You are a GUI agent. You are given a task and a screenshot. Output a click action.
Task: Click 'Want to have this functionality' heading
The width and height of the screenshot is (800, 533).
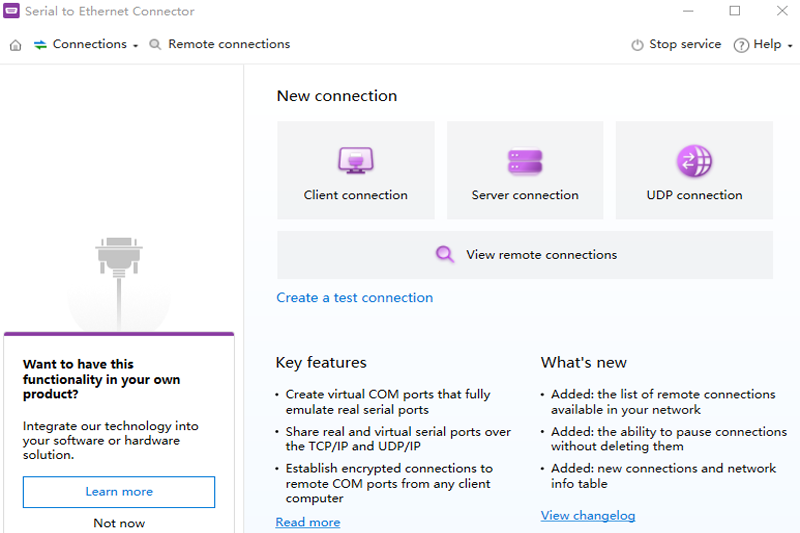pyautogui.click(x=102, y=379)
